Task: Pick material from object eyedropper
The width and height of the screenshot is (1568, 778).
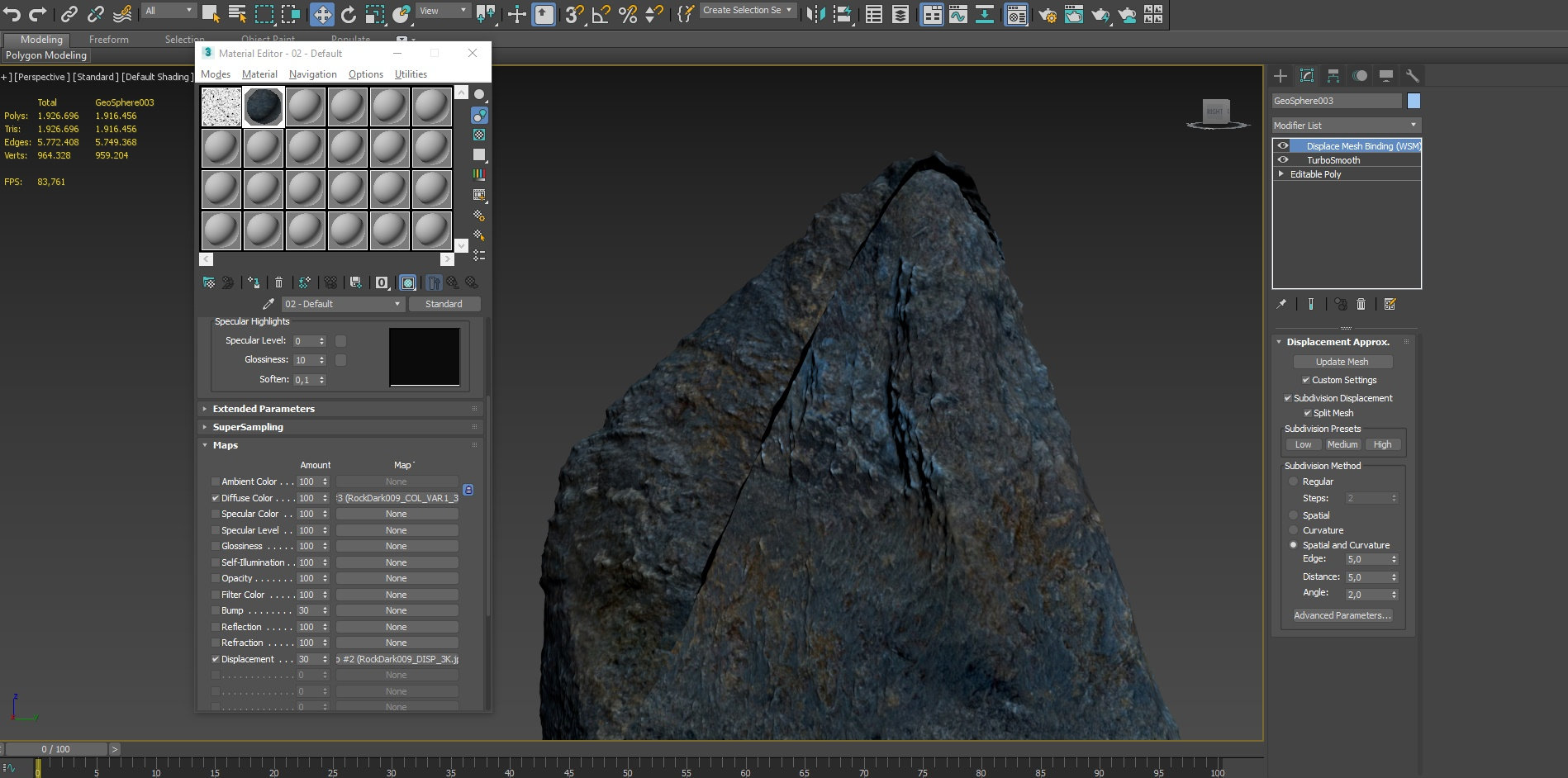Action: coord(268,304)
